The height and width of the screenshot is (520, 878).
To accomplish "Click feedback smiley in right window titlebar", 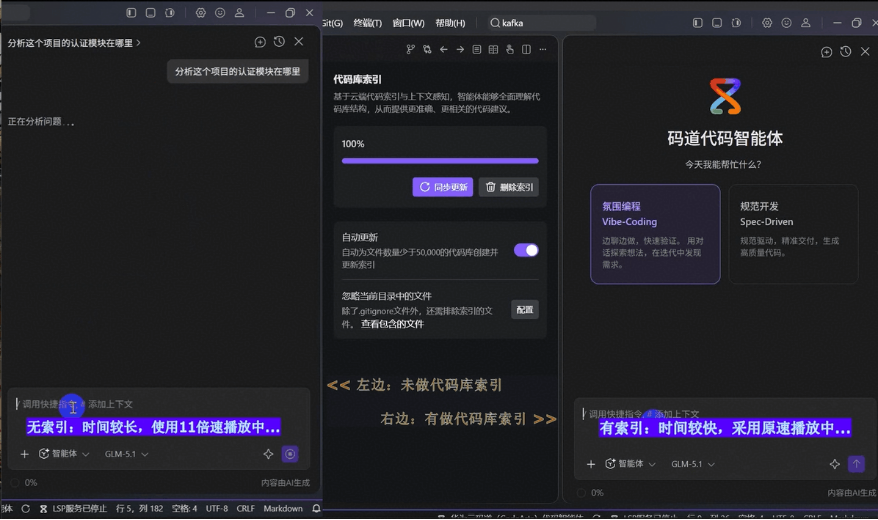I will tap(787, 22).
